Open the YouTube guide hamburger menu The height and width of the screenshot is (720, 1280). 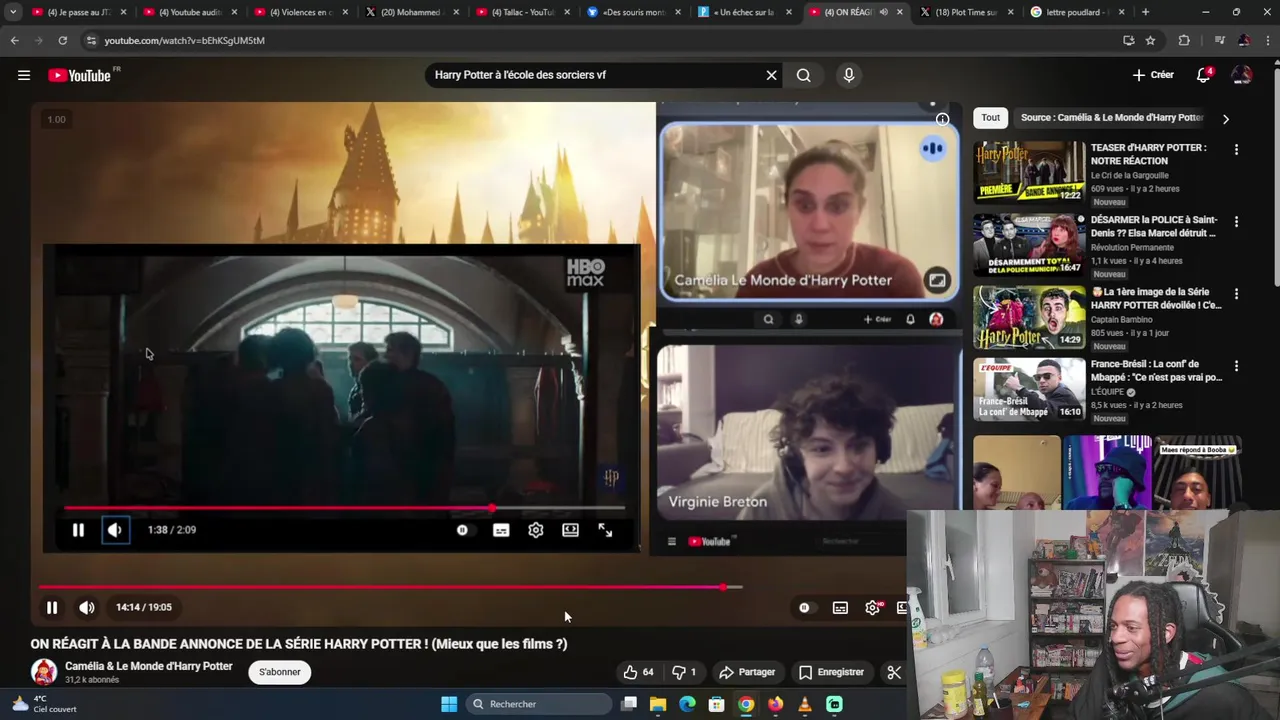[24, 75]
